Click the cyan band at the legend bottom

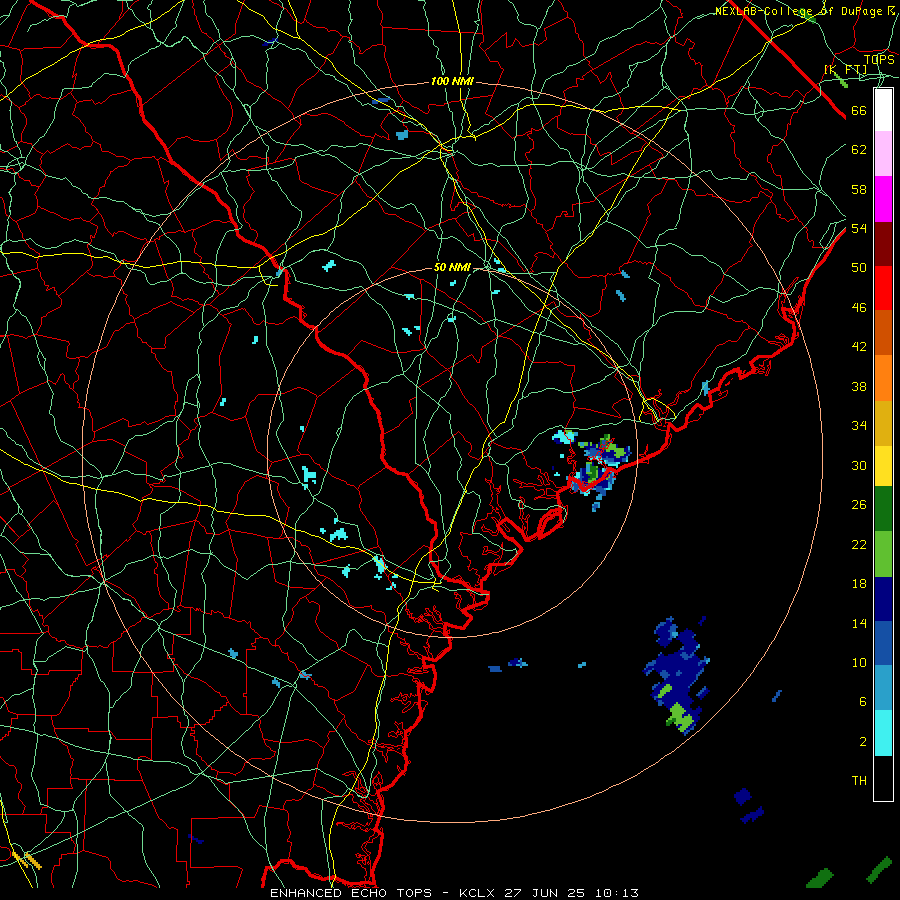883,733
